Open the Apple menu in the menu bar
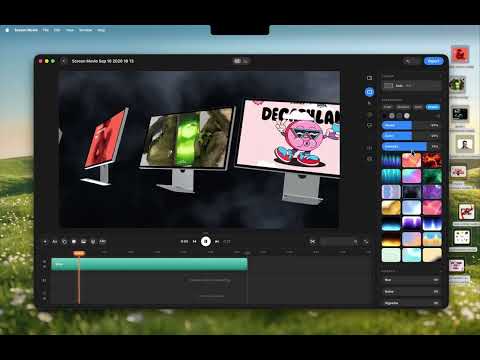480x360 pixels. click(7, 30)
